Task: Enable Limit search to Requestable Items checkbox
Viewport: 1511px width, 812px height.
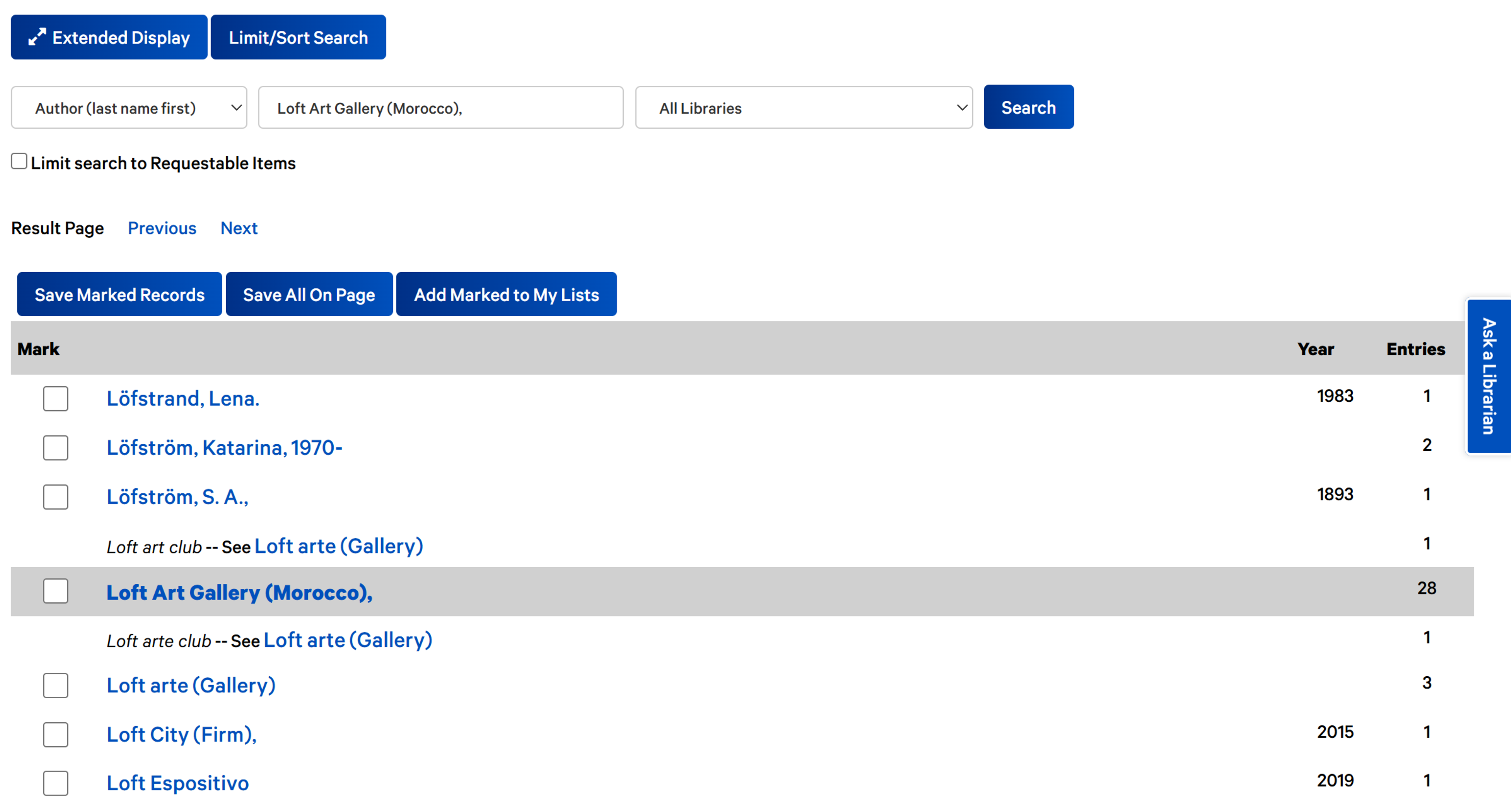Action: 19,161
